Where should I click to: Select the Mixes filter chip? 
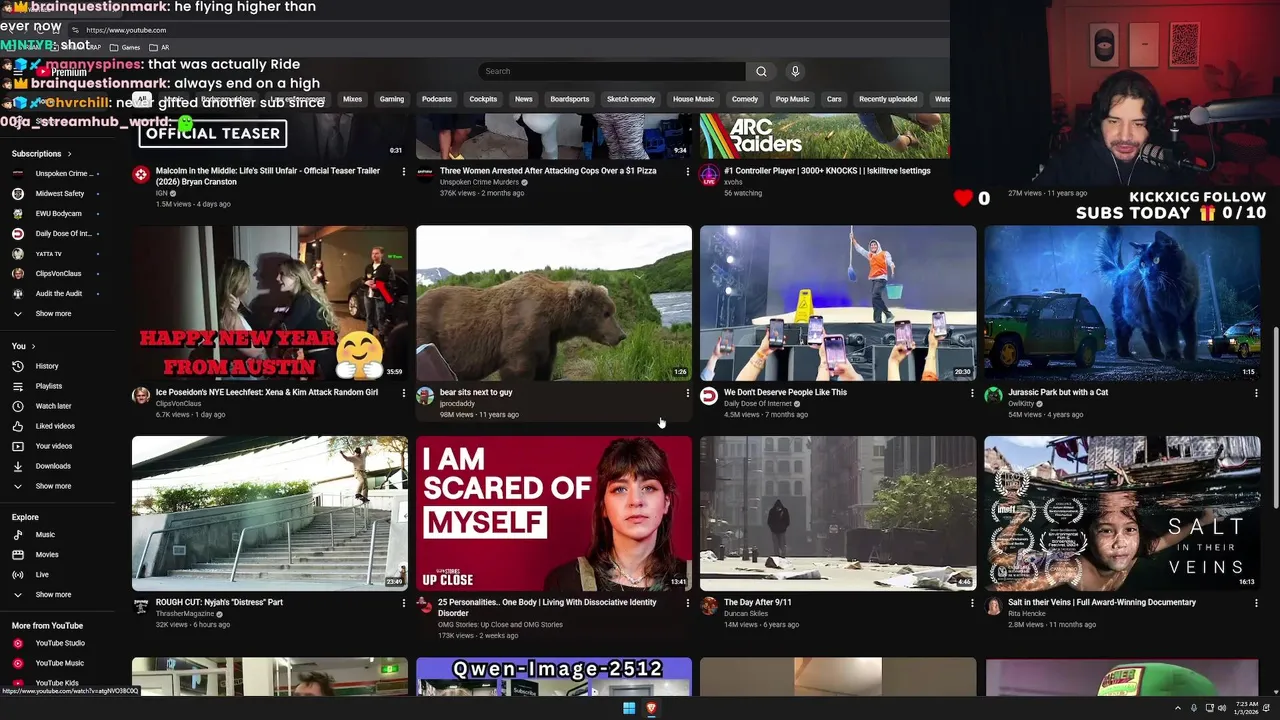(352, 99)
